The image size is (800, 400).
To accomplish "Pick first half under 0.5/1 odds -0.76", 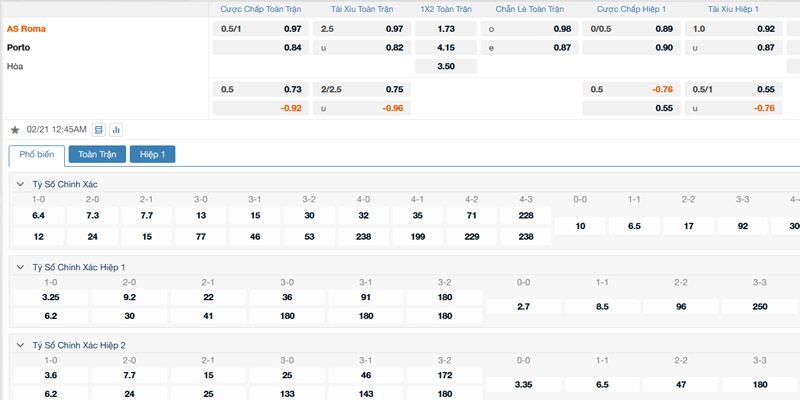I will (733, 108).
